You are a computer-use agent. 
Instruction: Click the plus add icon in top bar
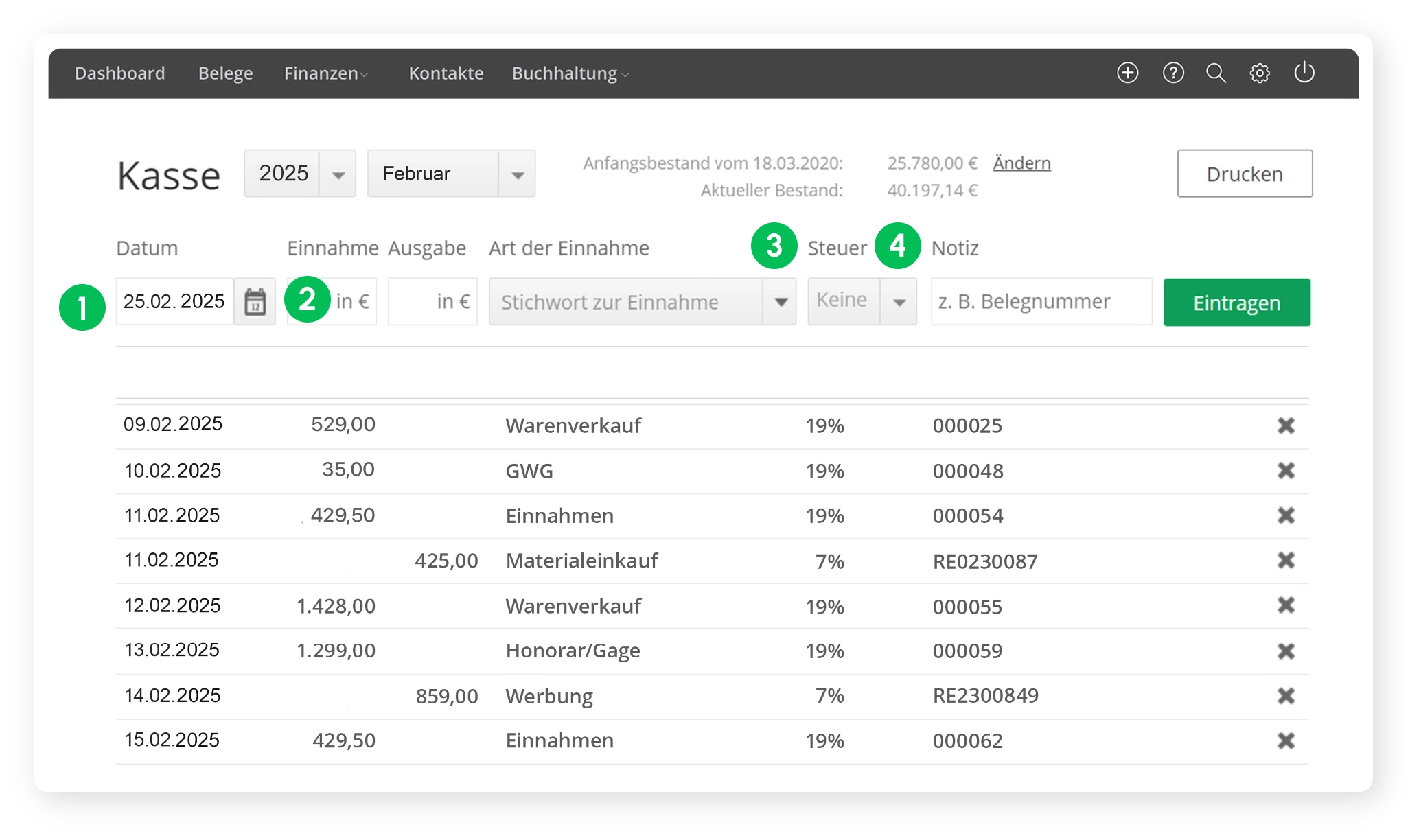pyautogui.click(x=1127, y=73)
